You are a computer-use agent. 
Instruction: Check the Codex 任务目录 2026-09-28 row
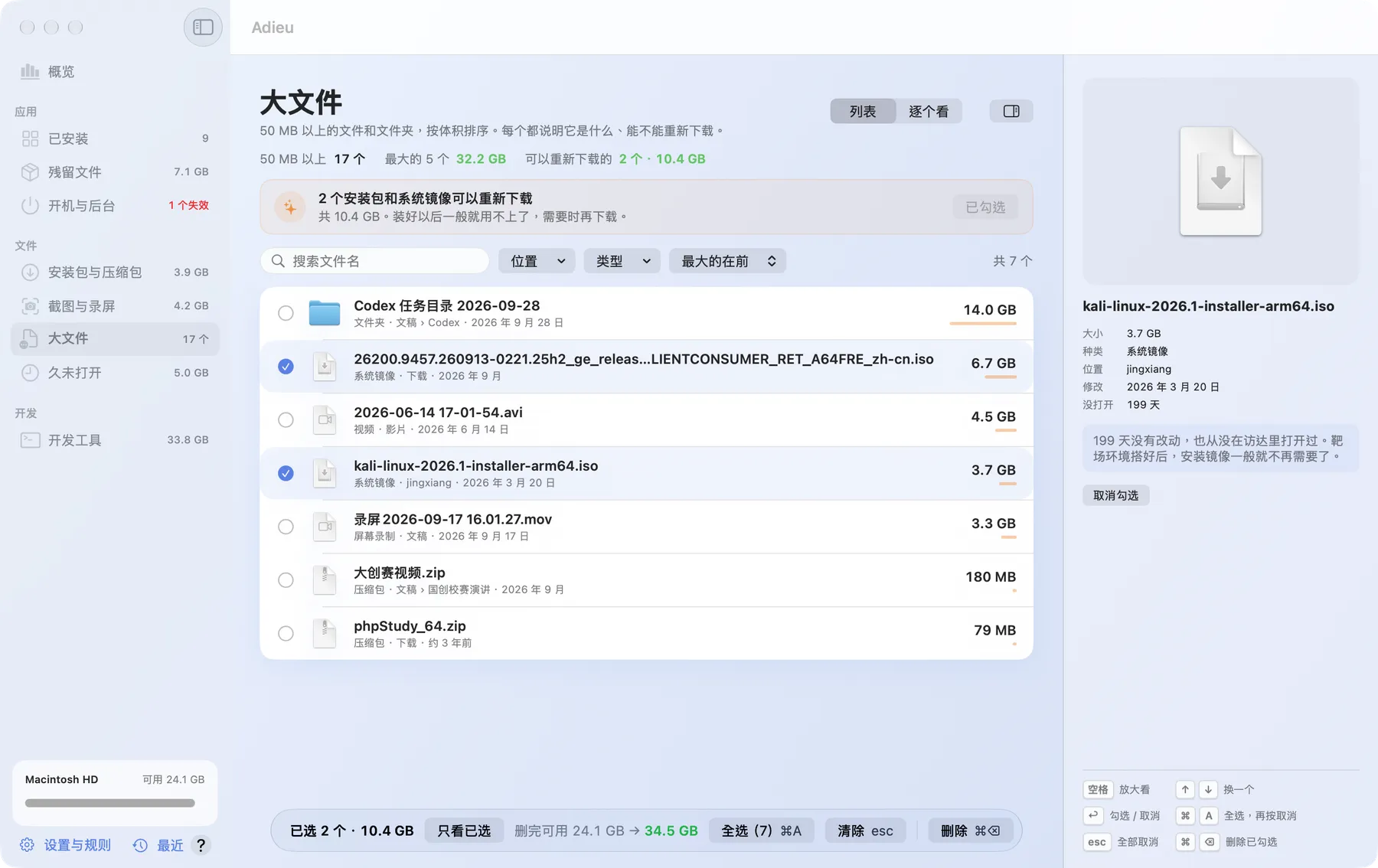pos(286,313)
